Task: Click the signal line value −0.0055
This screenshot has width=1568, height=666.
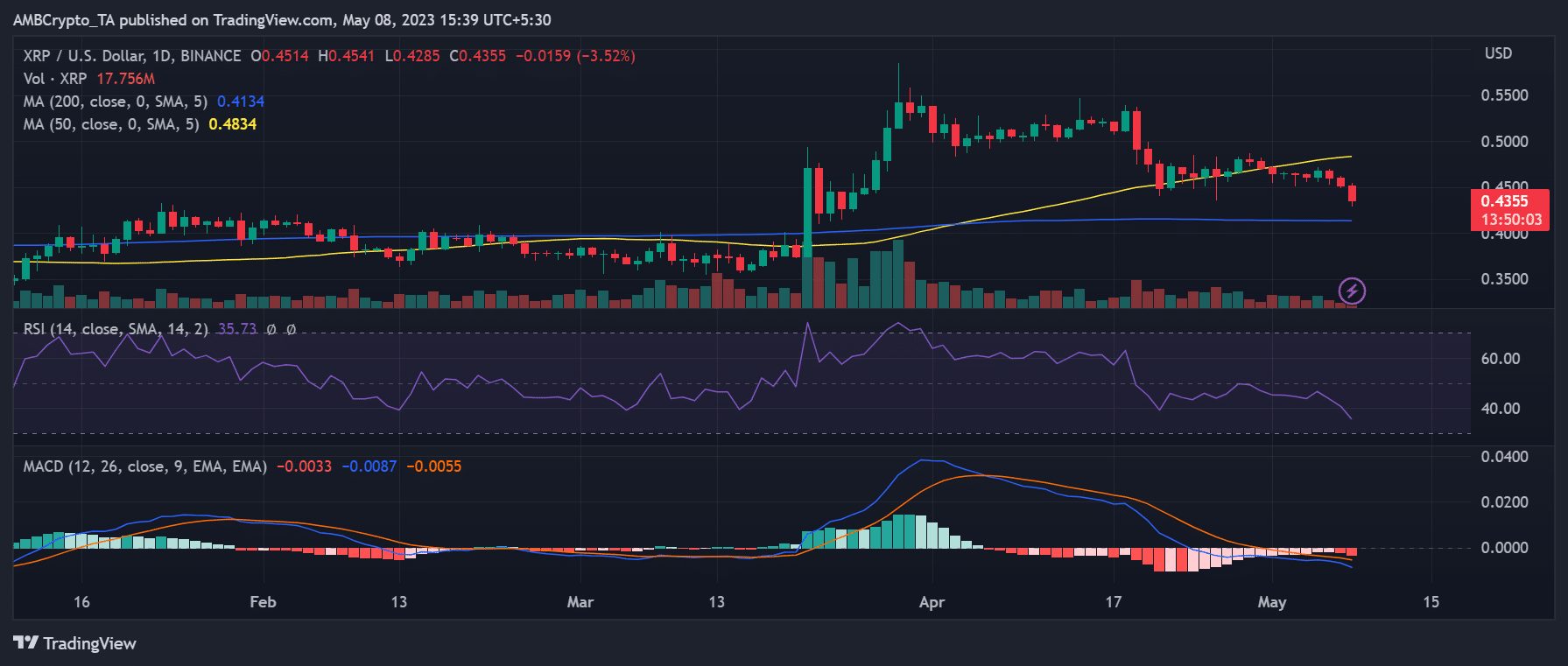Action: [x=433, y=466]
